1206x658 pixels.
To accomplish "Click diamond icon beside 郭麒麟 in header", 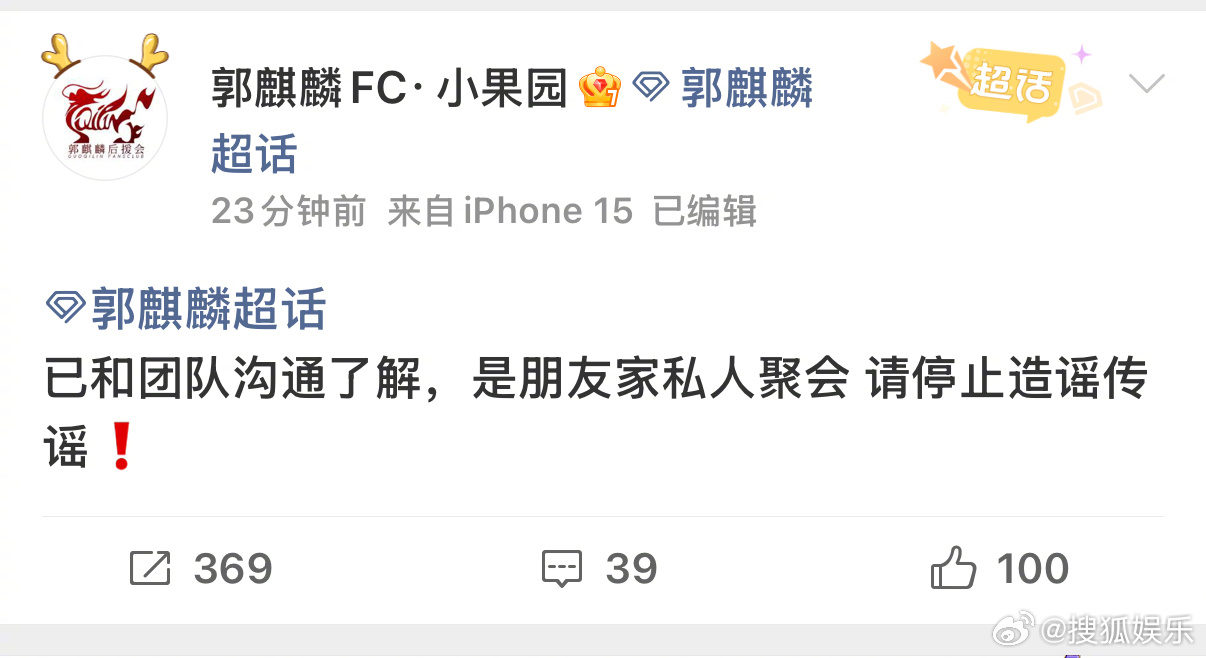I will [651, 89].
